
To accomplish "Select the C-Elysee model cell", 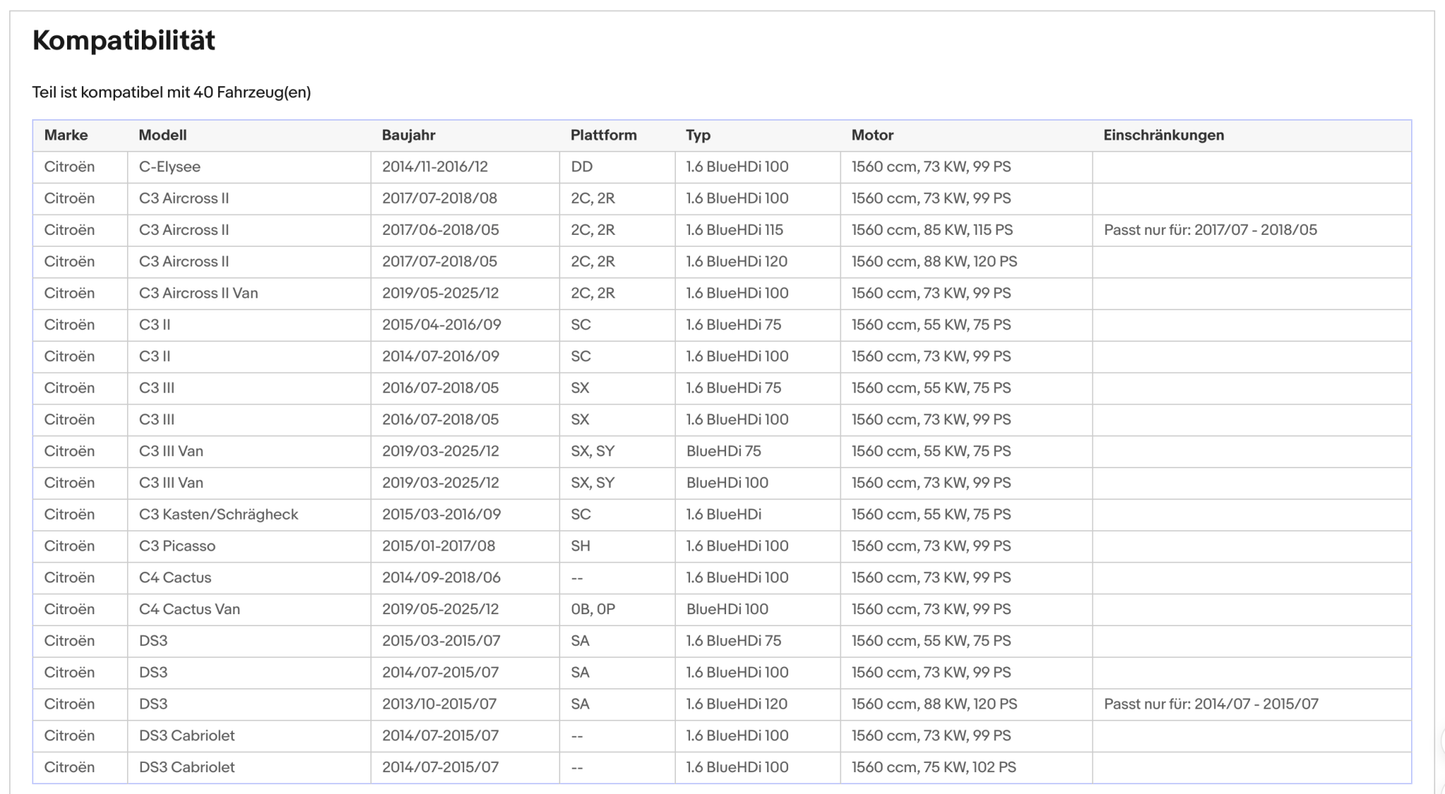I will tap(249, 167).
